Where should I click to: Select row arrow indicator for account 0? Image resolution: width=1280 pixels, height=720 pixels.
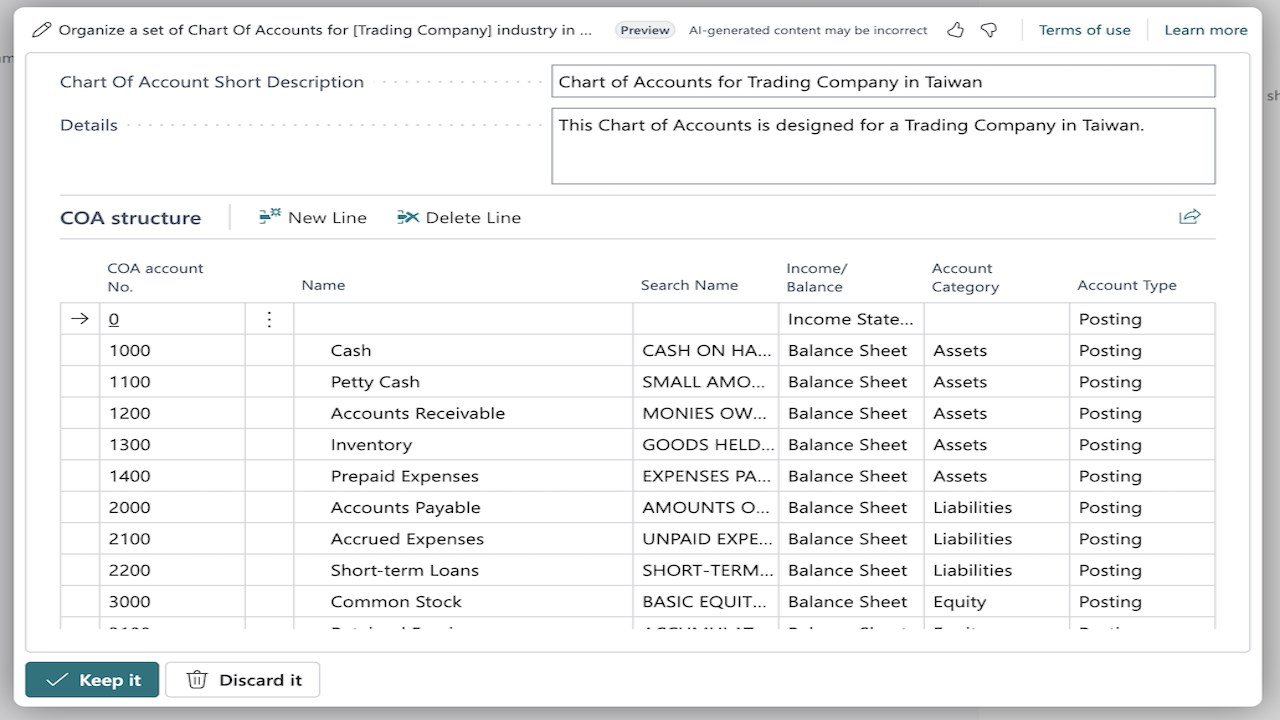coord(80,319)
